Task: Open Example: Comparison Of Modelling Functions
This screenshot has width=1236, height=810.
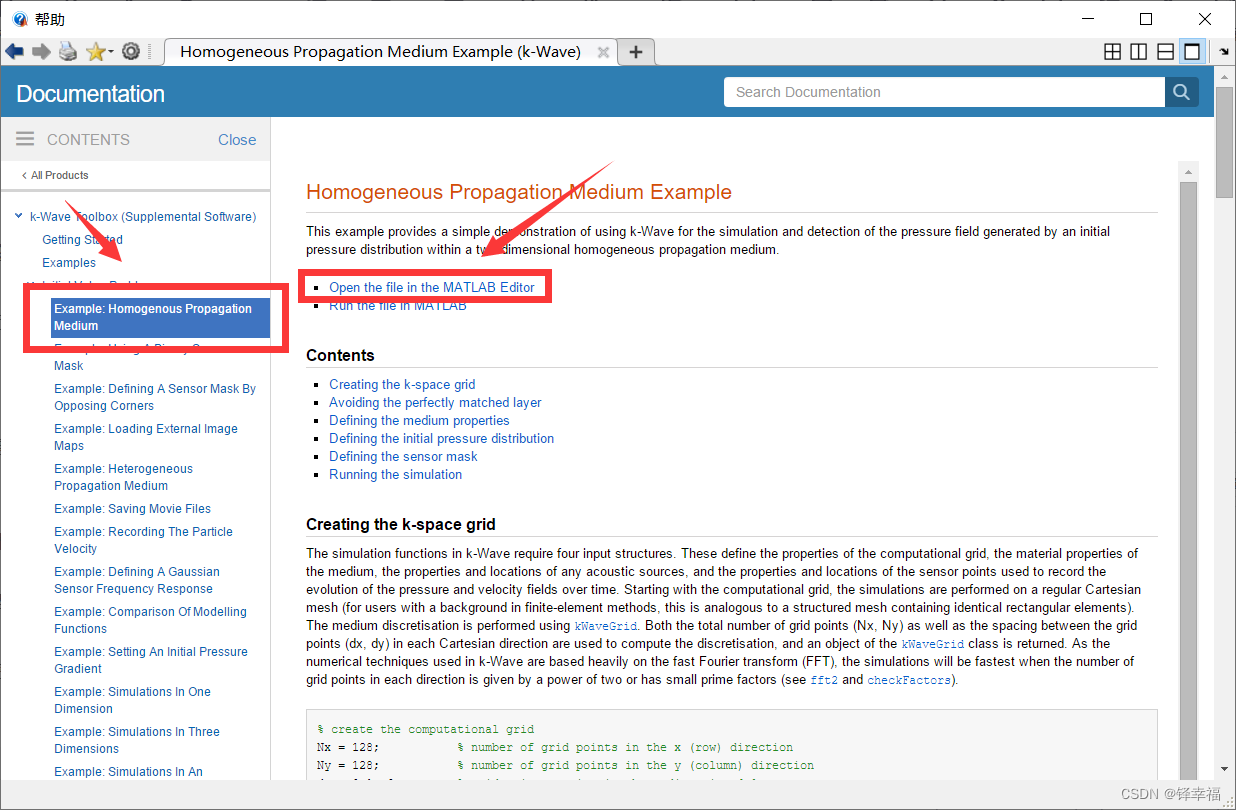Action: click(150, 620)
